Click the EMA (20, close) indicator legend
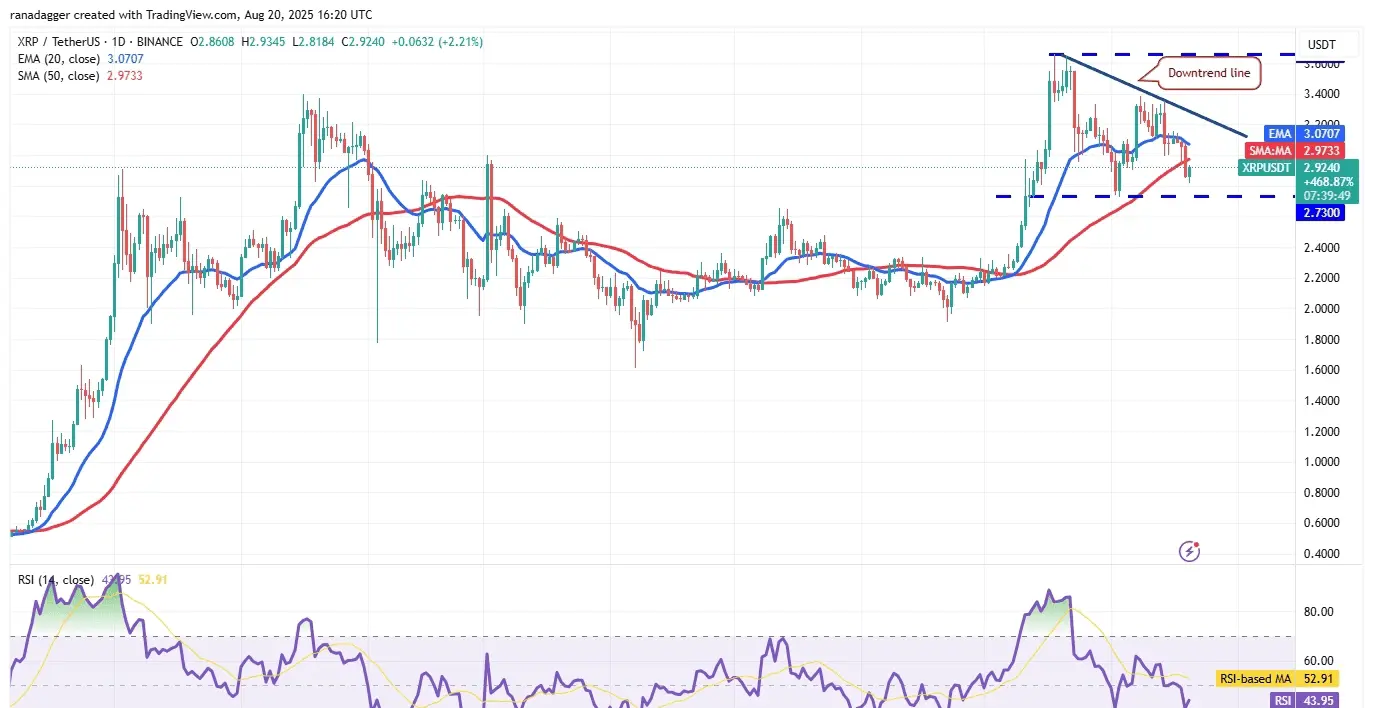The image size is (1373, 708). [x=58, y=59]
